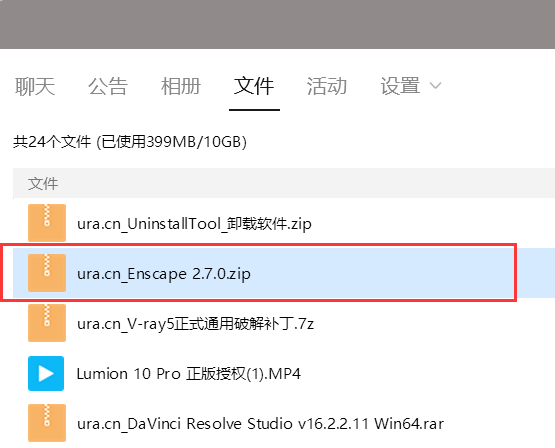Image resolution: width=555 pixels, height=448 pixels.
Task: Click the Enscape 2.7.0 zip archive icon
Action: tap(47, 273)
